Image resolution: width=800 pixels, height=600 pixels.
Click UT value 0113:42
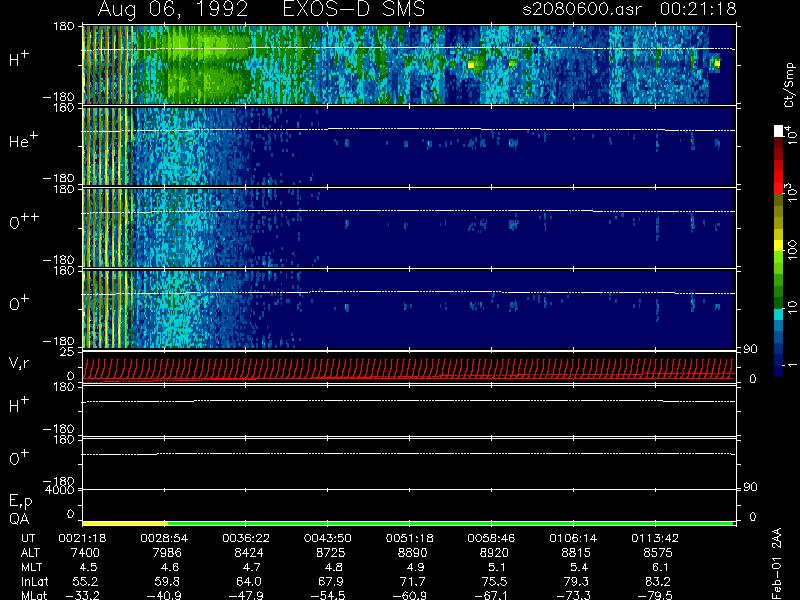(x=656, y=538)
